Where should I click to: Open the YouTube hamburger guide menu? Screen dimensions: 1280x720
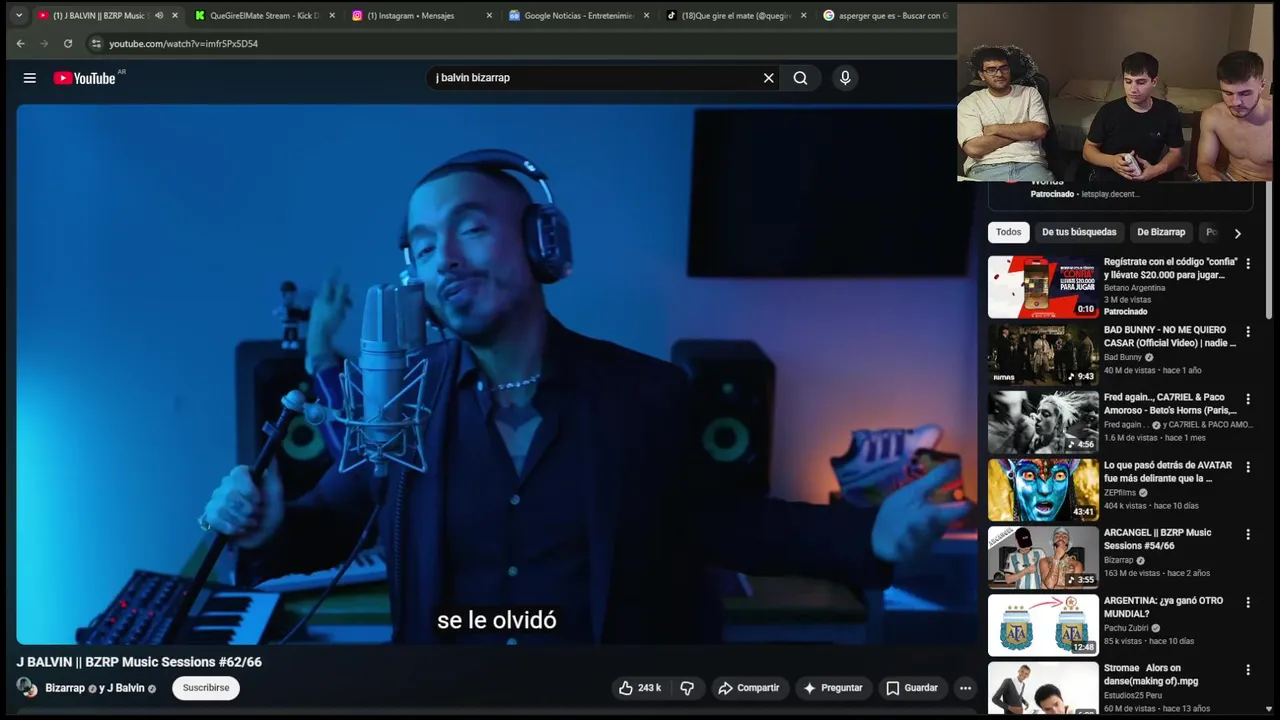pyautogui.click(x=30, y=78)
